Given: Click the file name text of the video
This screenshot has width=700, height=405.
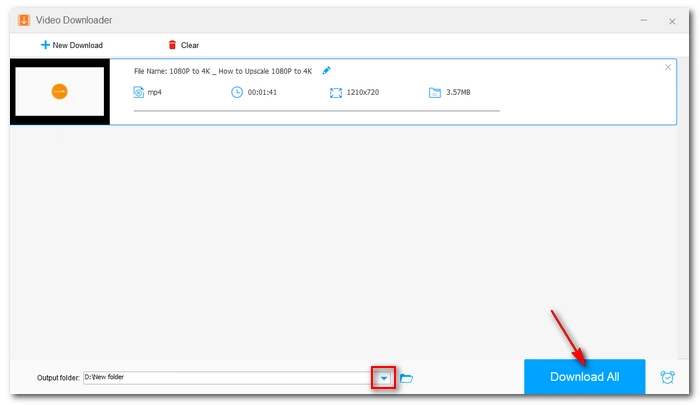Looking at the screenshot, I should (x=224, y=71).
